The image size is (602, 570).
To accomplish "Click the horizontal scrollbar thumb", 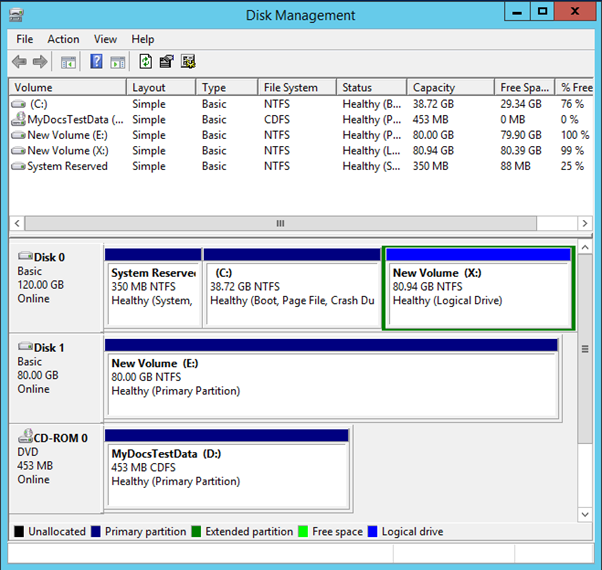I will click(281, 223).
